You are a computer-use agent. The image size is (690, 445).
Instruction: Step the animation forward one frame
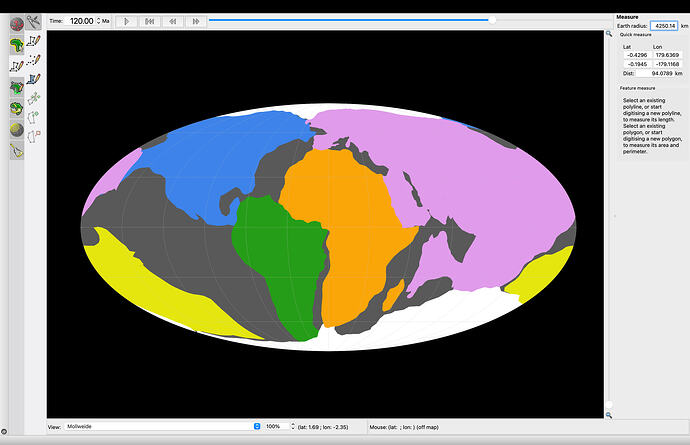click(197, 20)
